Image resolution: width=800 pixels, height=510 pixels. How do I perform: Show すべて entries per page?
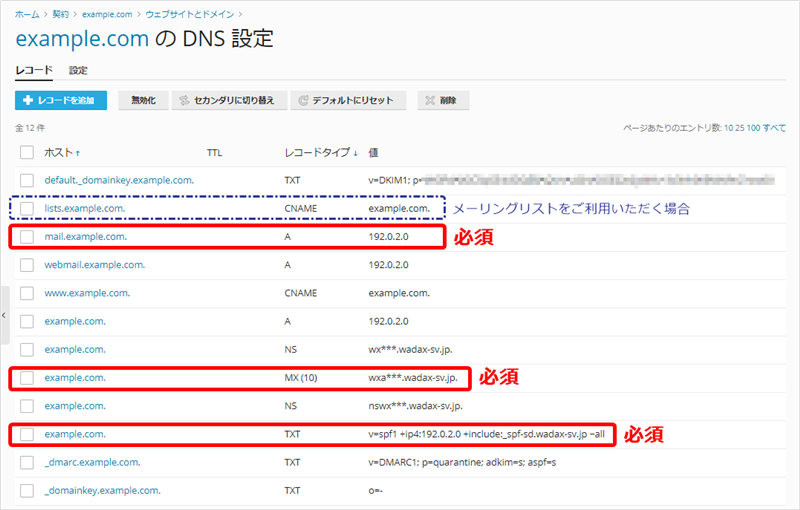coord(774,128)
